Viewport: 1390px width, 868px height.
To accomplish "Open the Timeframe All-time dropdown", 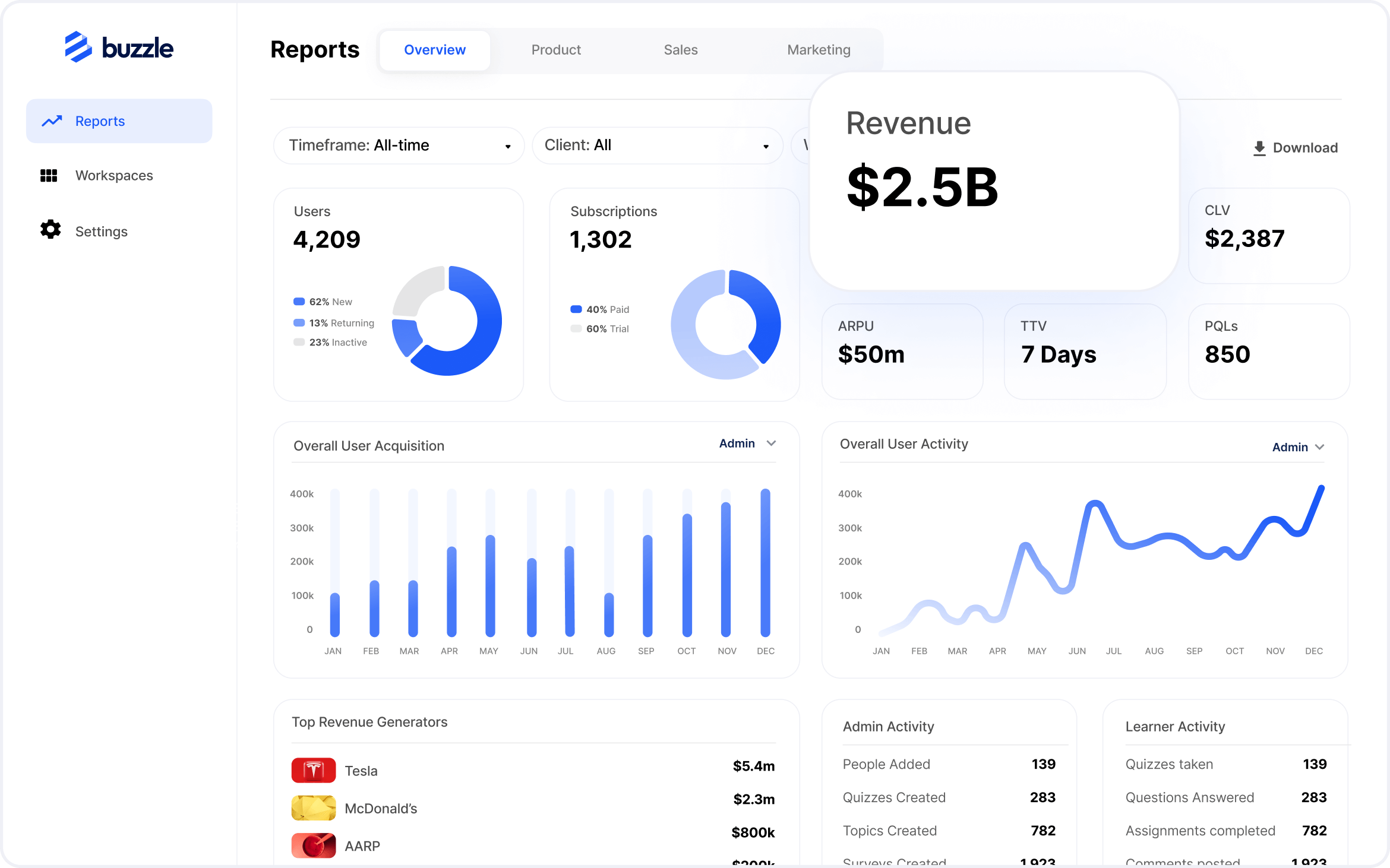I will (x=399, y=145).
